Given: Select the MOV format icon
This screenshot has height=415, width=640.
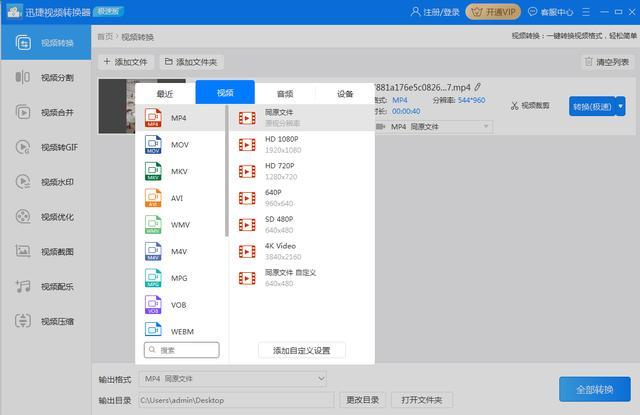Looking at the screenshot, I should click(153, 144).
